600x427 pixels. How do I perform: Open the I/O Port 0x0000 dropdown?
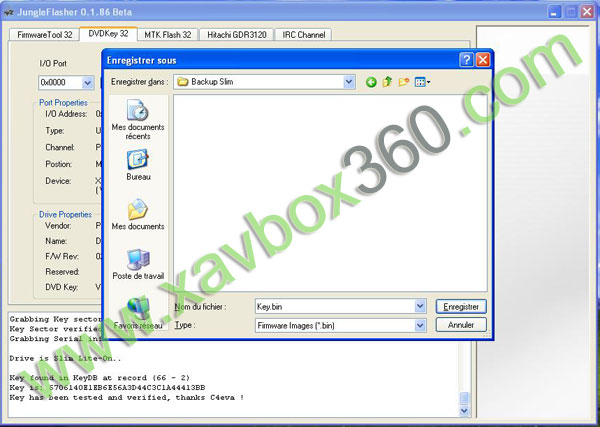click(x=88, y=82)
